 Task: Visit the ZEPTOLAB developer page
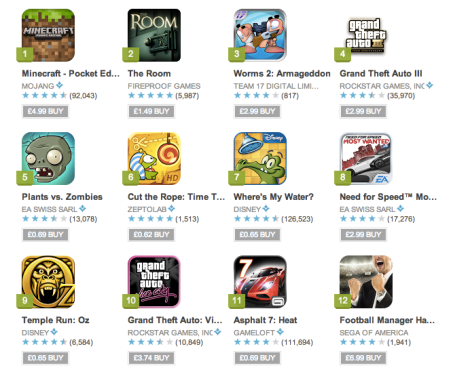pos(147,209)
